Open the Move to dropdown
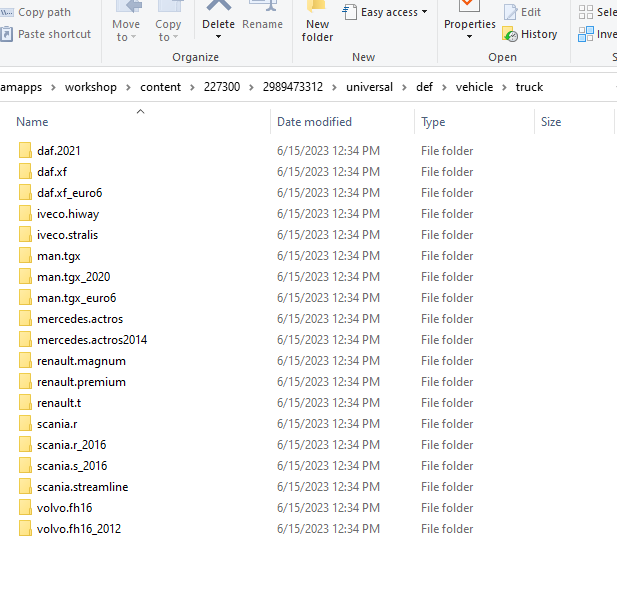The height and width of the screenshot is (595, 617). [x=126, y=21]
